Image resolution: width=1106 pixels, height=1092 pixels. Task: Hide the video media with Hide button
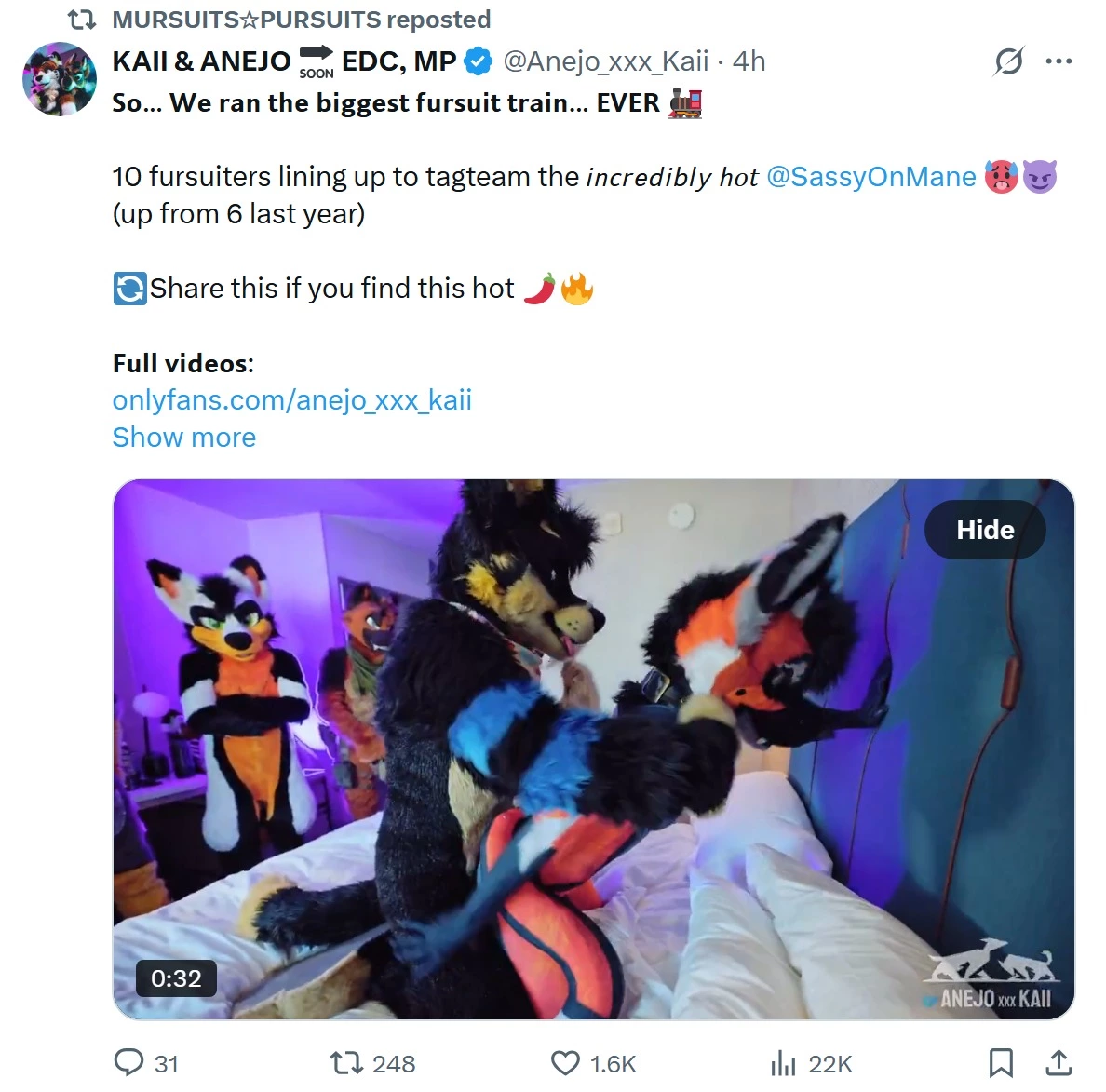[985, 530]
